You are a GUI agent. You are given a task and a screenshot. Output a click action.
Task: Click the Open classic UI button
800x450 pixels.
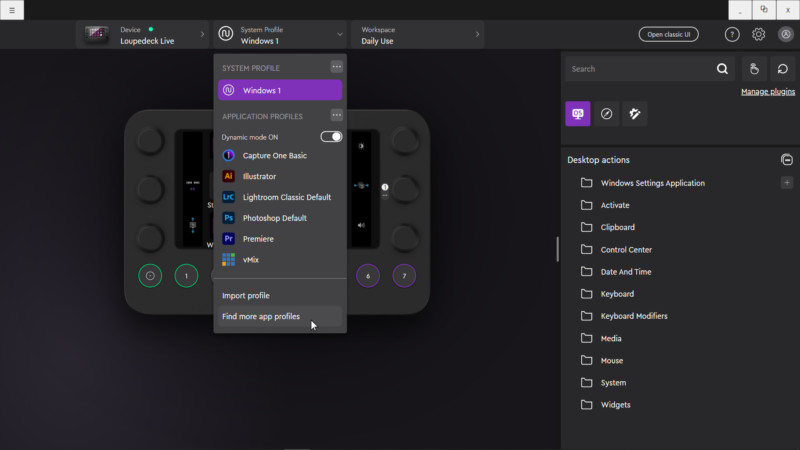click(x=668, y=34)
